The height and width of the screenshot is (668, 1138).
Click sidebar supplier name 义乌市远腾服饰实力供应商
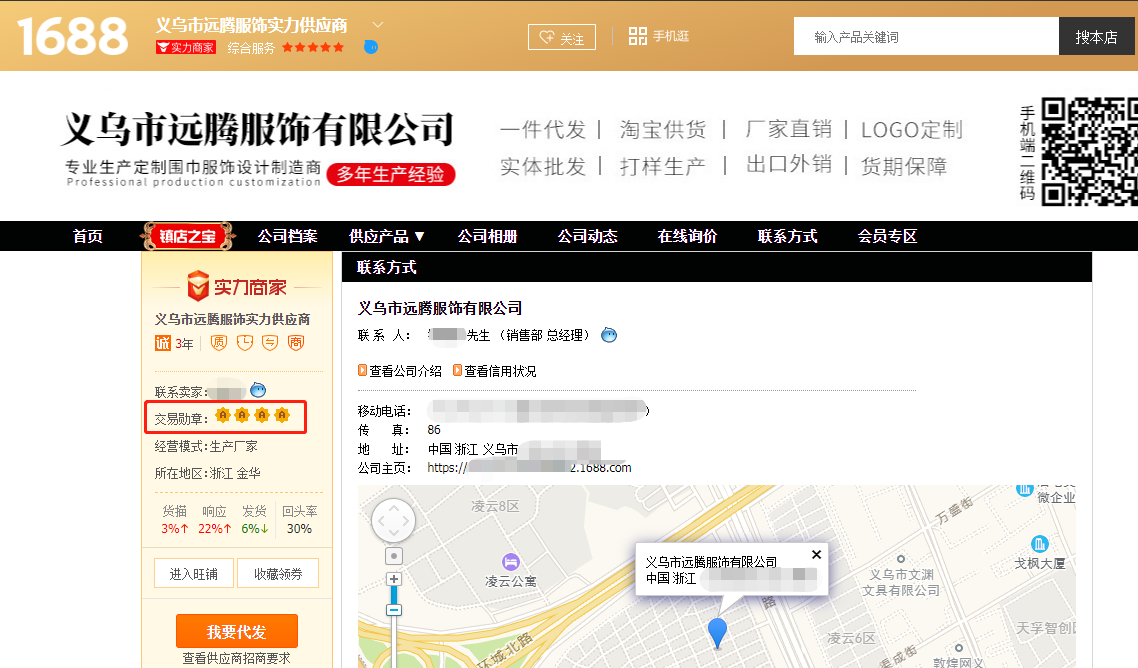pyautogui.click(x=232, y=319)
